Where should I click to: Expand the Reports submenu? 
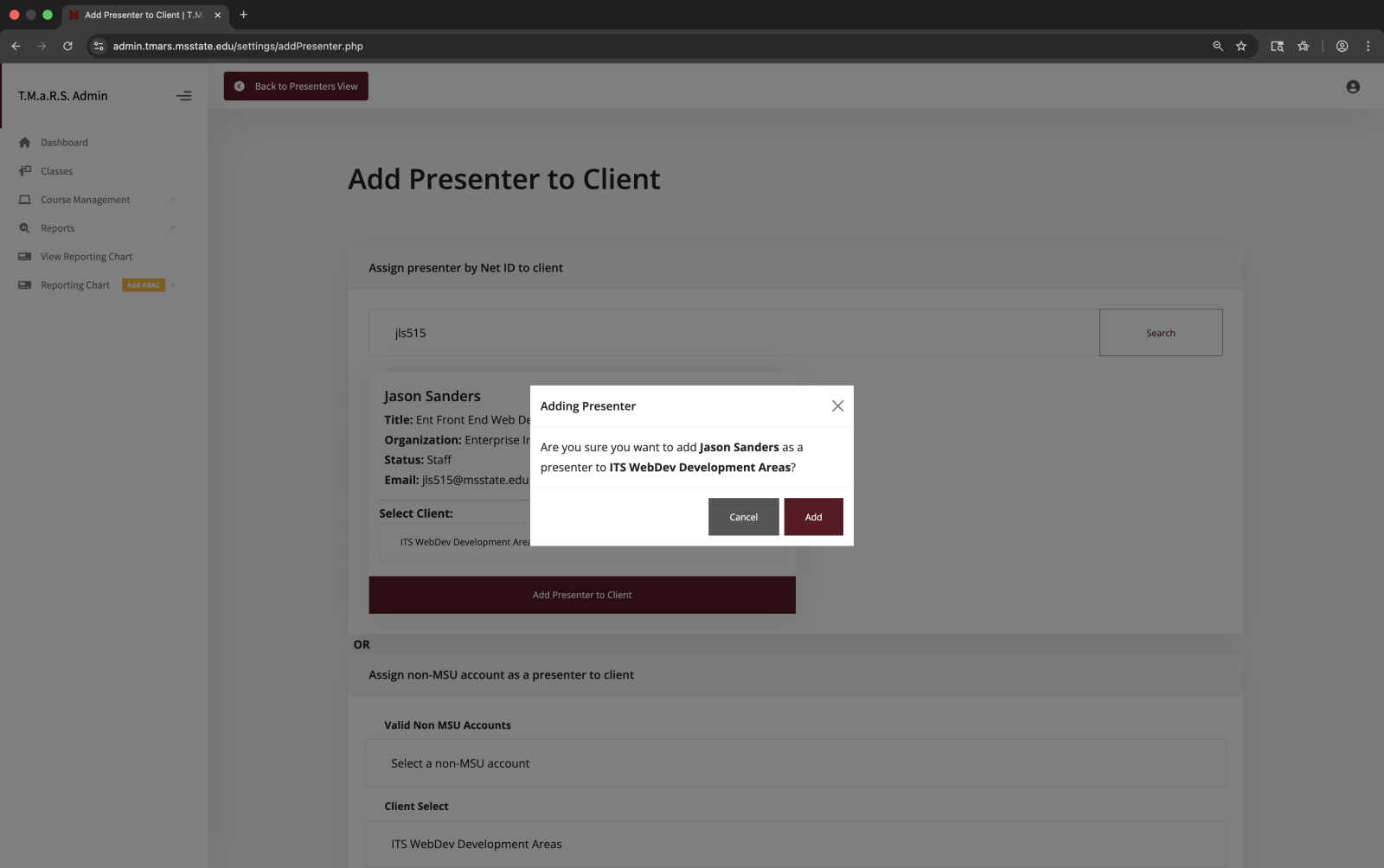click(x=172, y=227)
